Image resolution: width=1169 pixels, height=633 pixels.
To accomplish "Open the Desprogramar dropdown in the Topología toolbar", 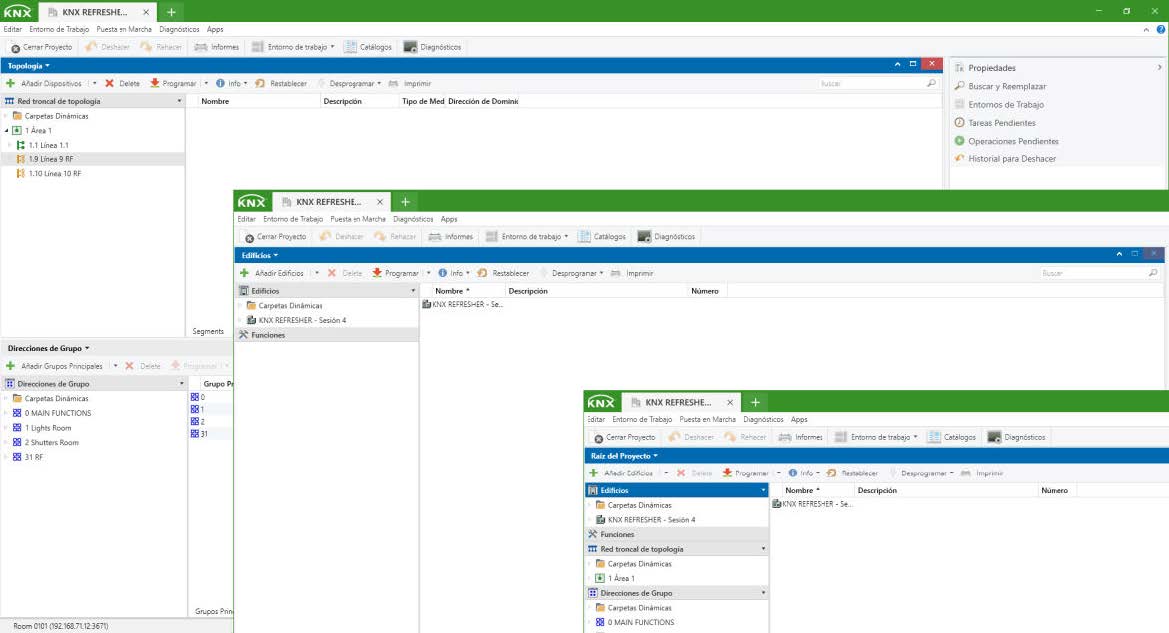I will click(379, 84).
